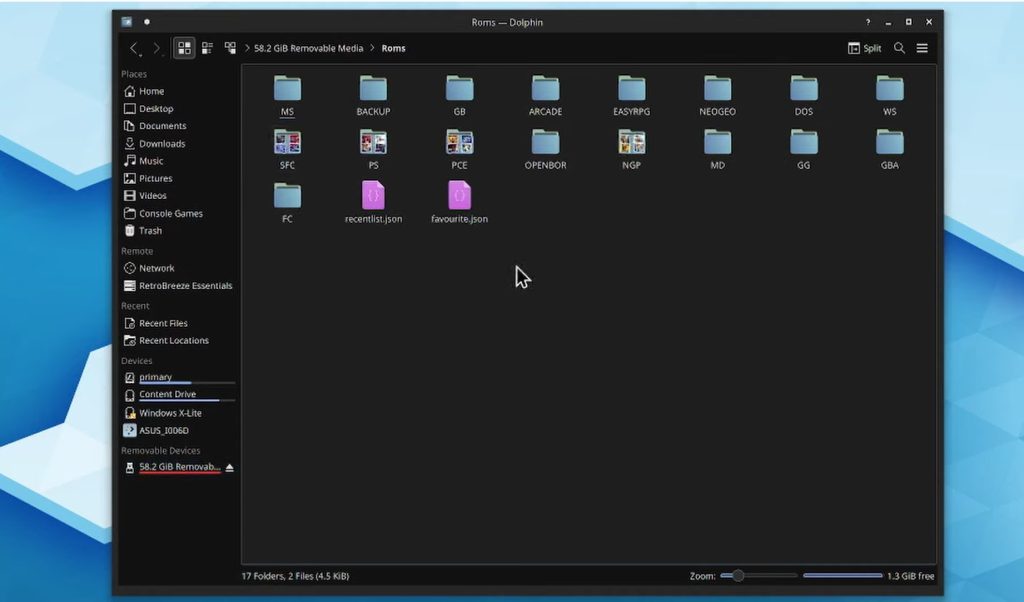Viewport: 1024px width, 602px height.
Task: Open the search magnifier tool
Action: coord(899,48)
